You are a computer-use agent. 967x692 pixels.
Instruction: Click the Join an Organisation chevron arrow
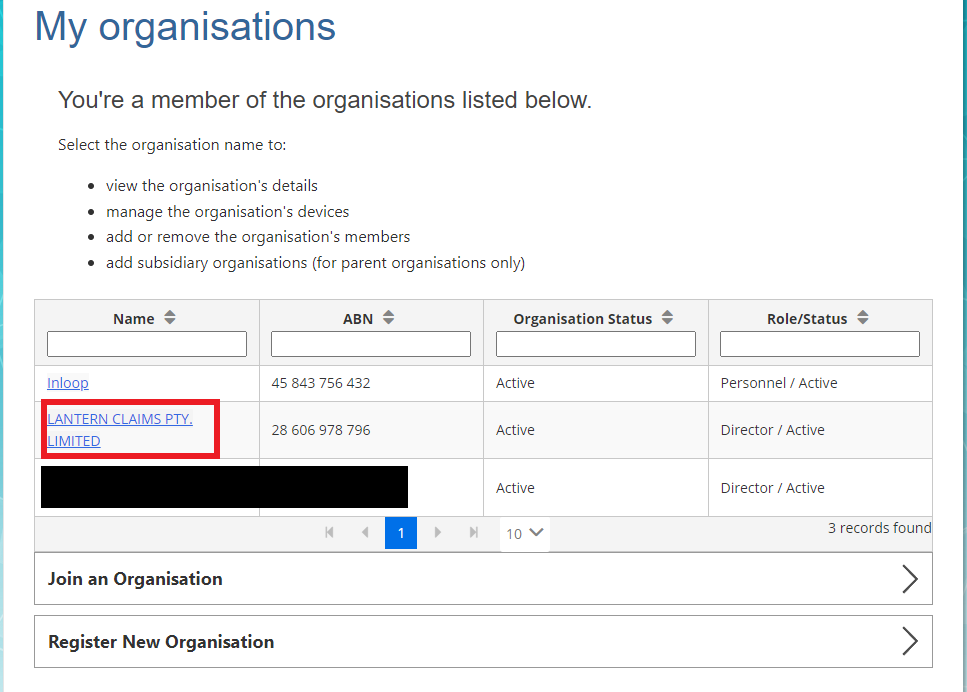click(x=909, y=579)
